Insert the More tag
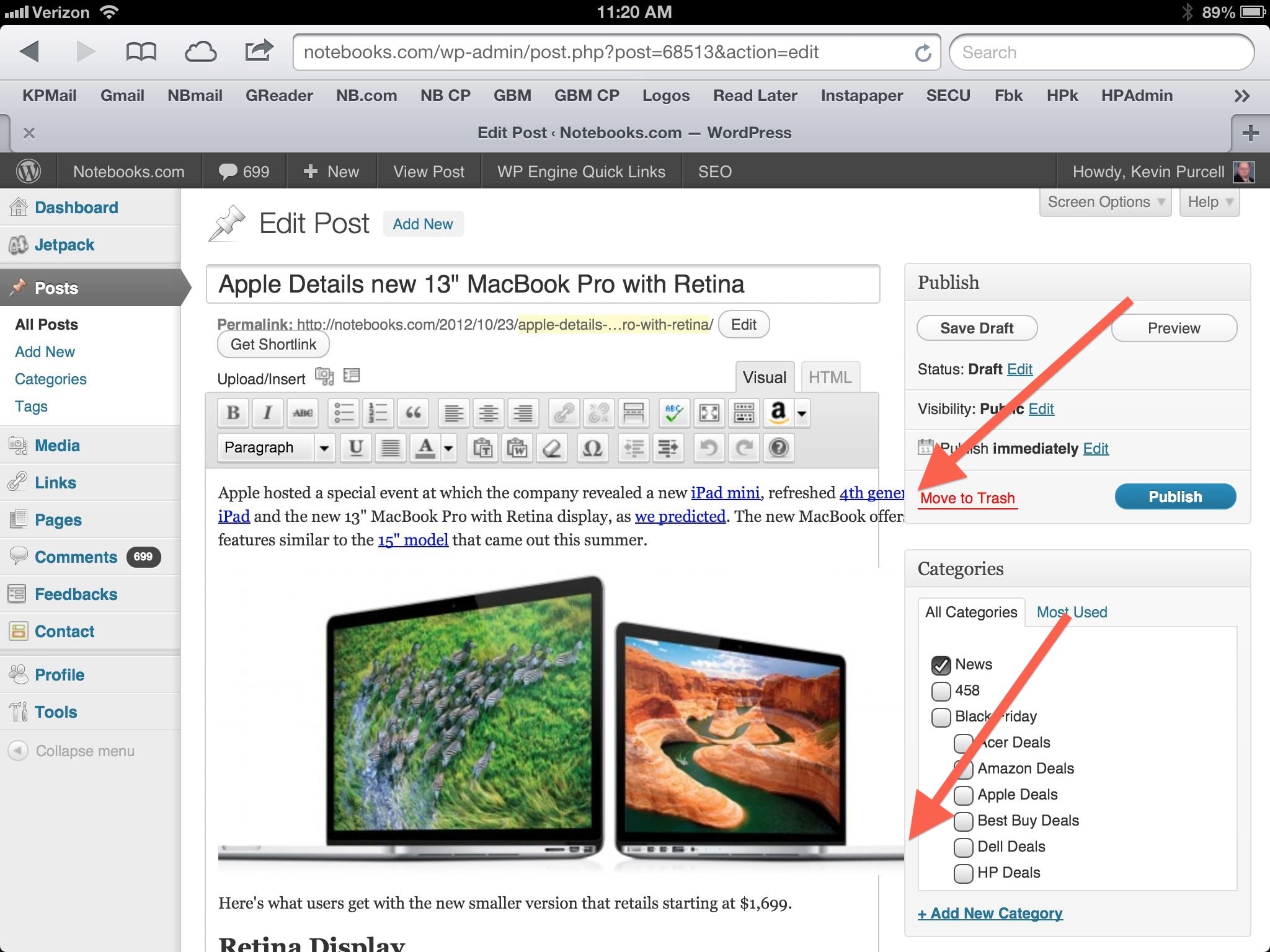This screenshot has width=1270, height=952. [634, 413]
